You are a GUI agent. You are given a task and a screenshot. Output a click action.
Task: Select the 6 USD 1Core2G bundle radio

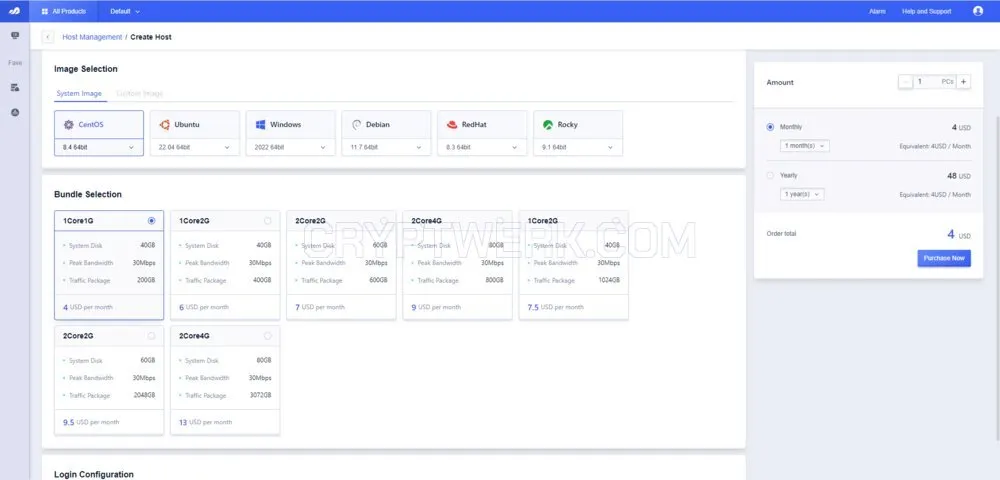pyautogui.click(x=267, y=221)
